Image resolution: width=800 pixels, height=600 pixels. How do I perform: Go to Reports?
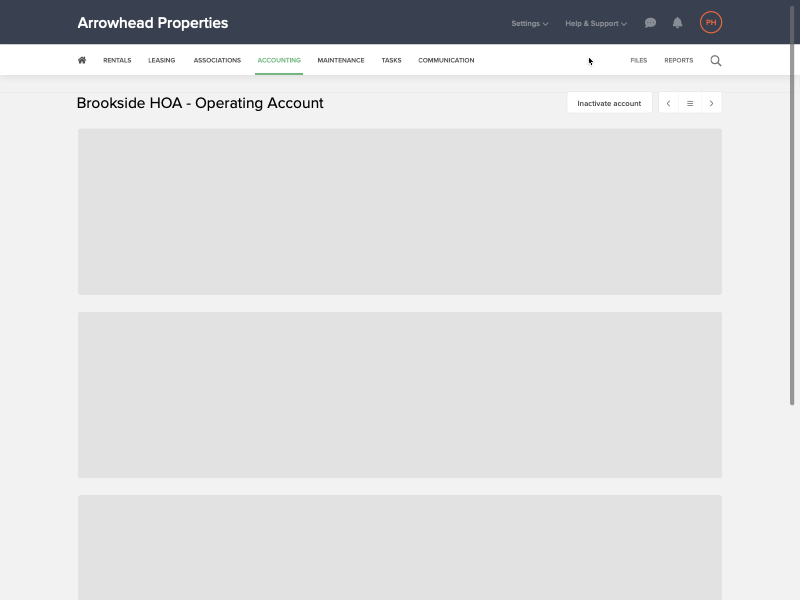(x=679, y=60)
